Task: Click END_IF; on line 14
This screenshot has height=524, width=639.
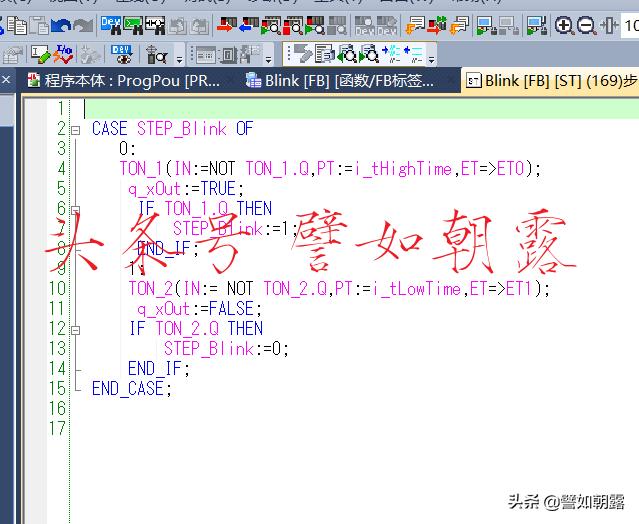Action: [x=159, y=369]
